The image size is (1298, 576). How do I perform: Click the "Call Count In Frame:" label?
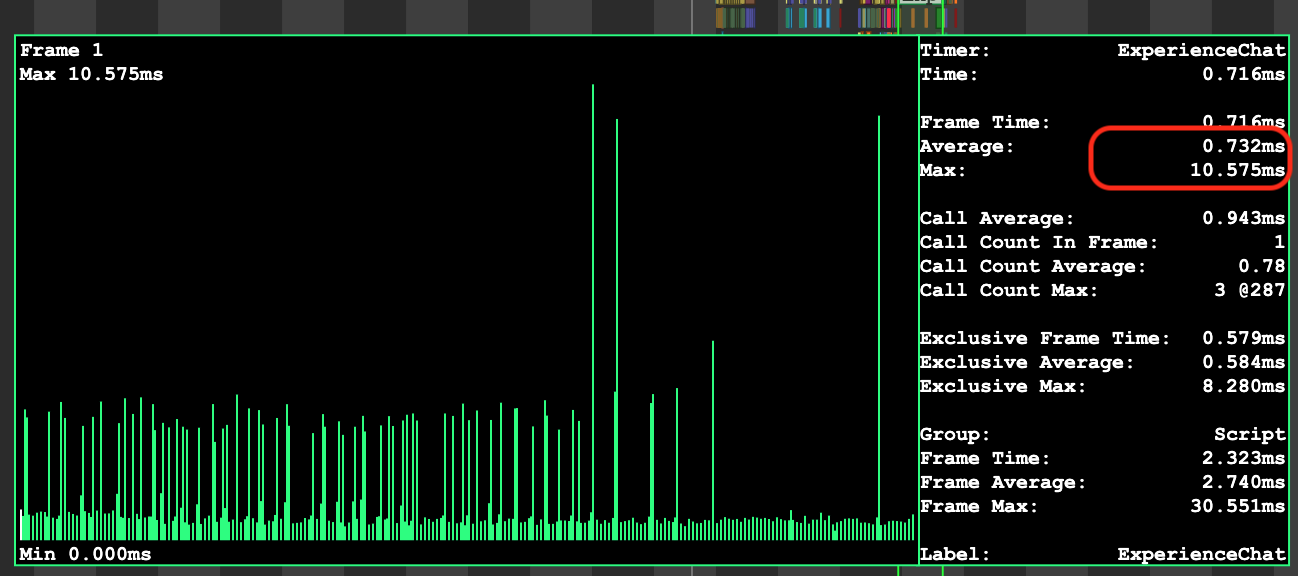point(1039,242)
